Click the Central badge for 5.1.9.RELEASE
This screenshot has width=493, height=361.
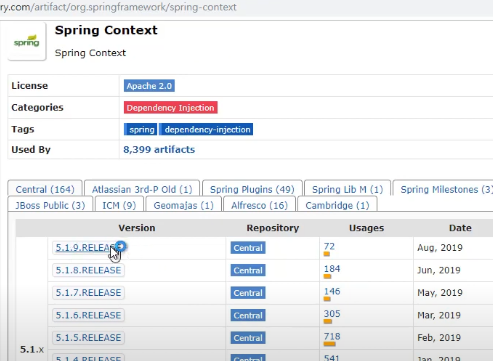point(248,248)
